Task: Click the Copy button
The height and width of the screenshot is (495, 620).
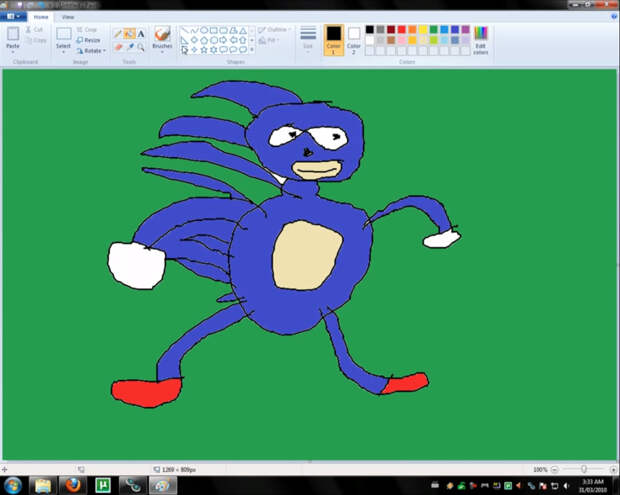Action: tap(36, 40)
